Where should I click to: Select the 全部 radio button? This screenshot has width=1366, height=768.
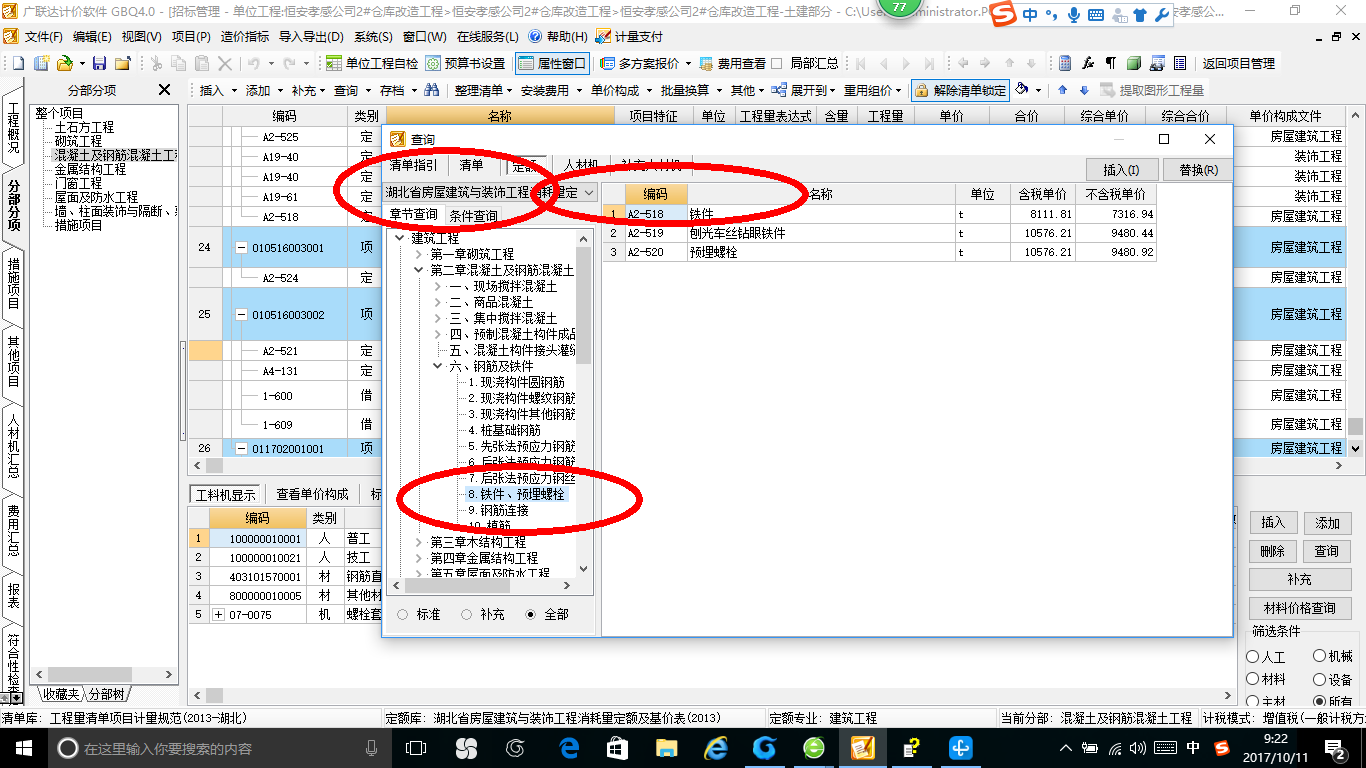pyautogui.click(x=530, y=615)
